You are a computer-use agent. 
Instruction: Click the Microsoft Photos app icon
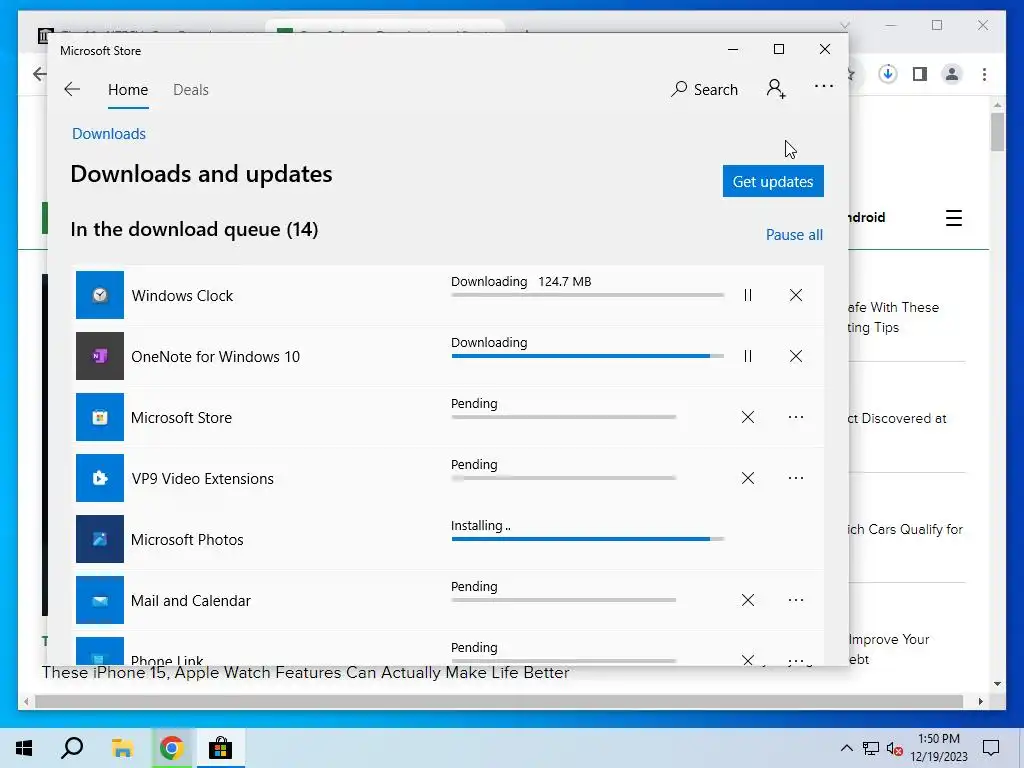pos(100,539)
